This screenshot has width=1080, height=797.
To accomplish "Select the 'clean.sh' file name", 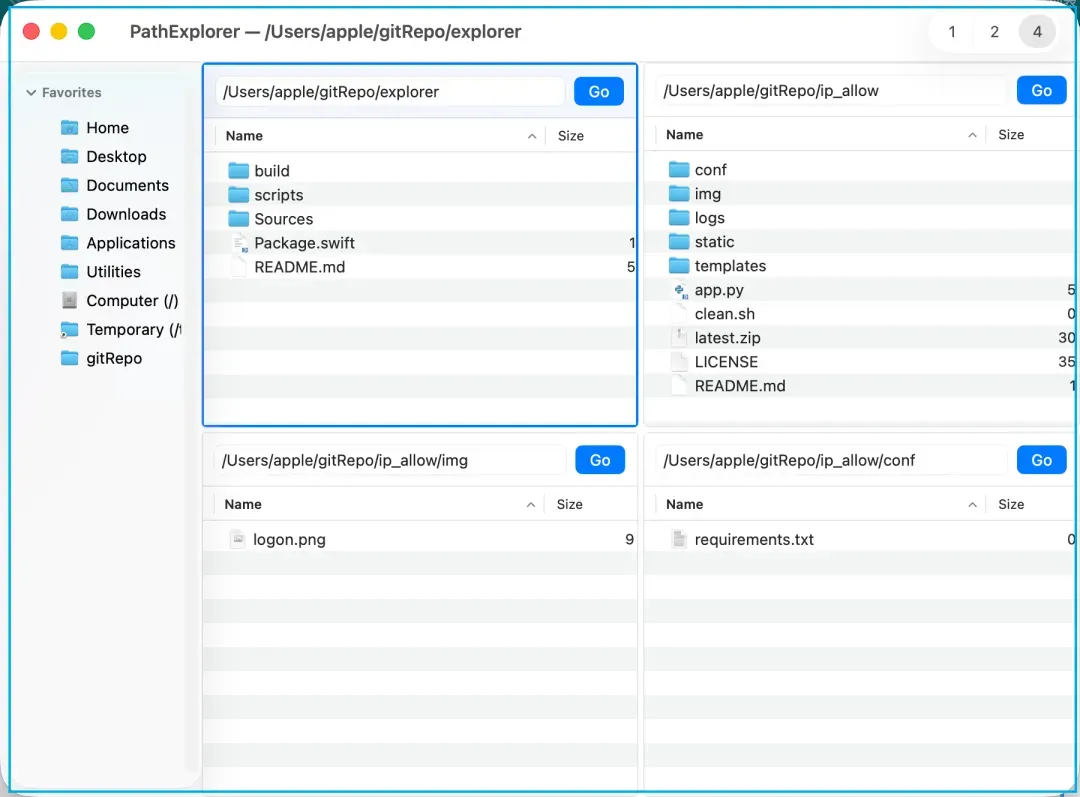I will [x=725, y=313].
